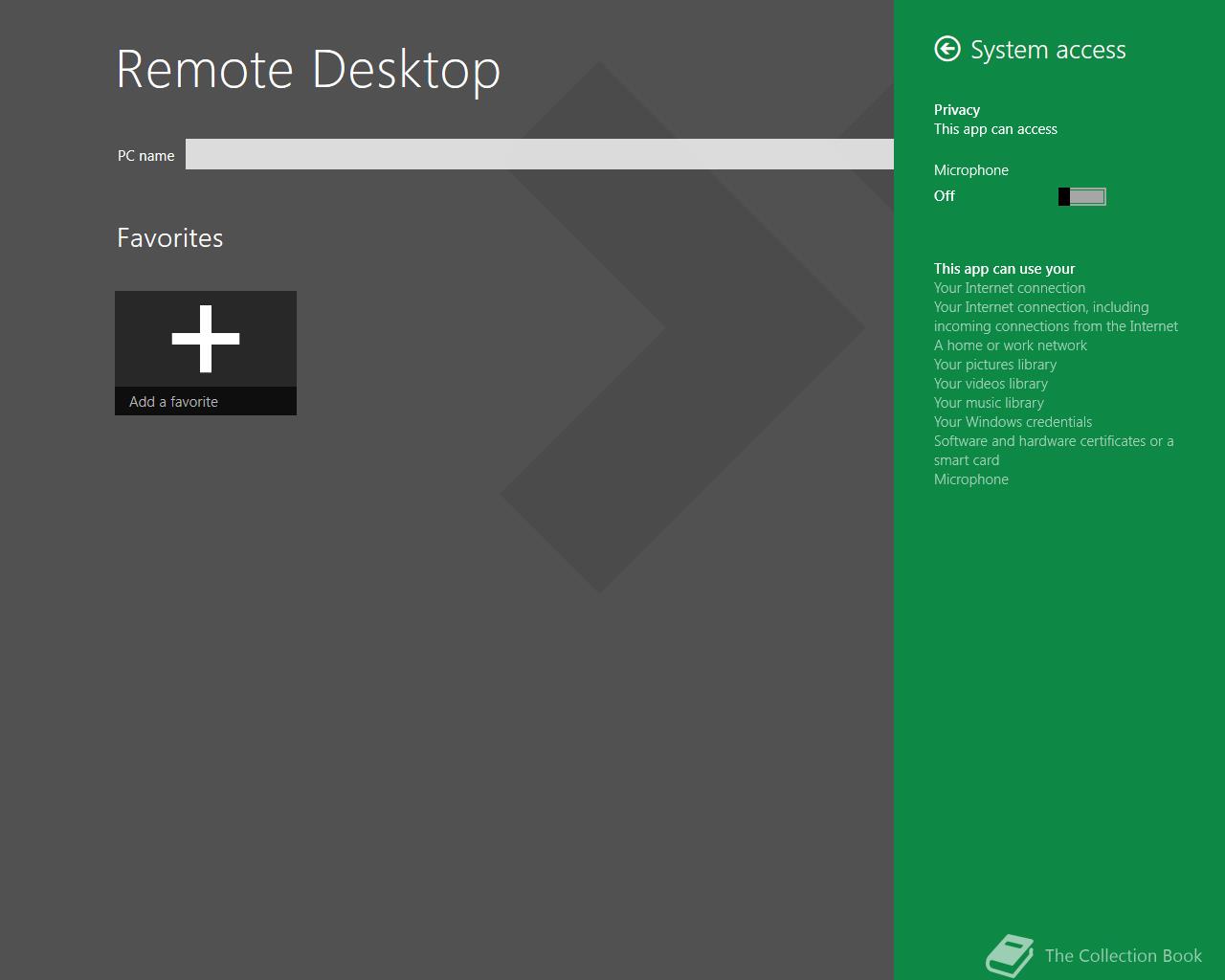Screen dimensions: 1225x980
Task: Click 'Your Internet connection' permission line
Action: pyautogui.click(x=1010, y=288)
